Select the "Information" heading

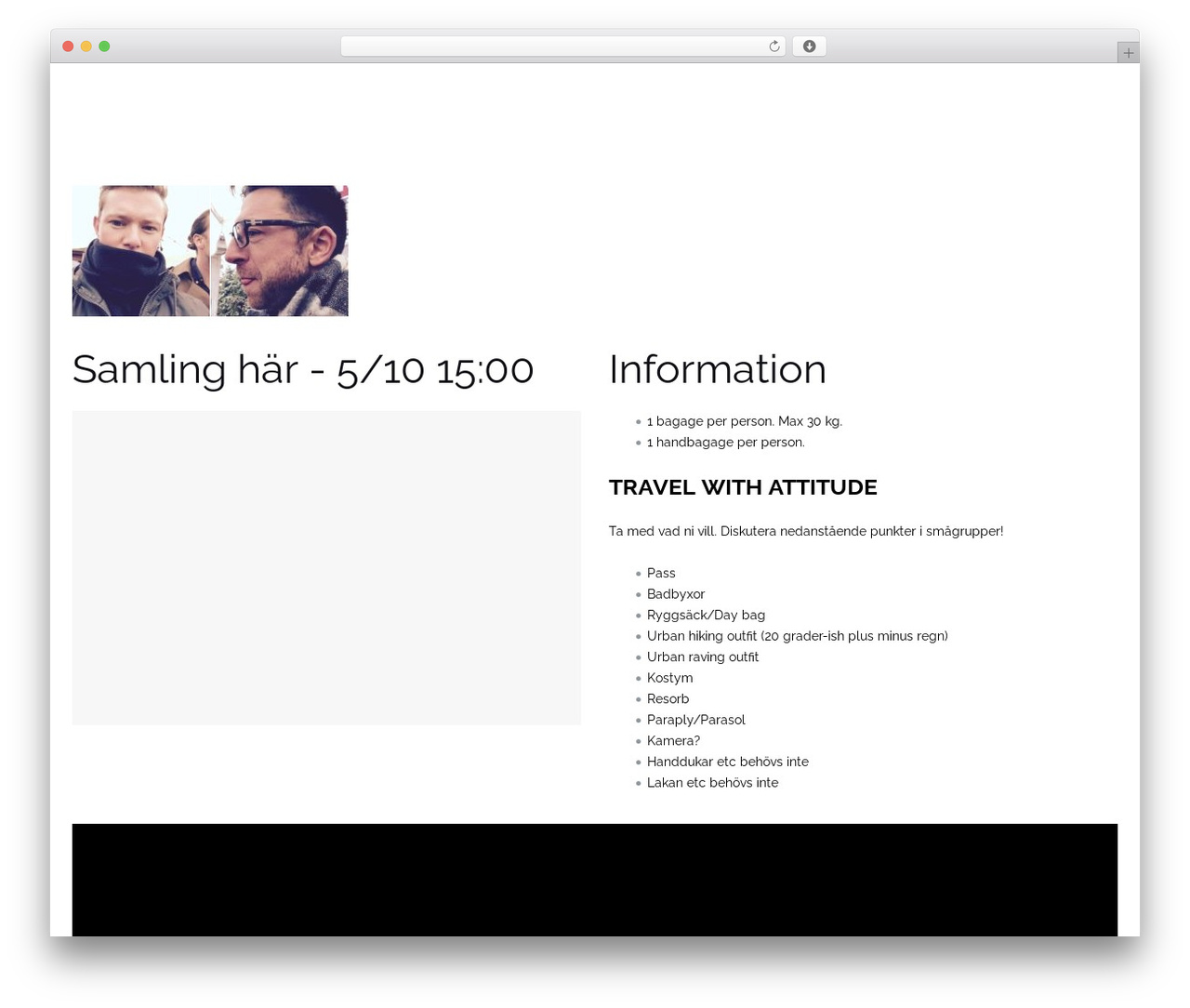(x=718, y=369)
